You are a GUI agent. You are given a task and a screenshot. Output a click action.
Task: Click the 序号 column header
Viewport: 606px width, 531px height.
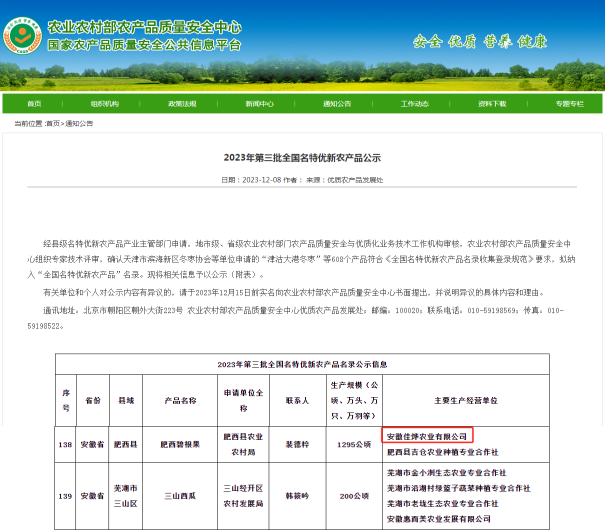66,400
